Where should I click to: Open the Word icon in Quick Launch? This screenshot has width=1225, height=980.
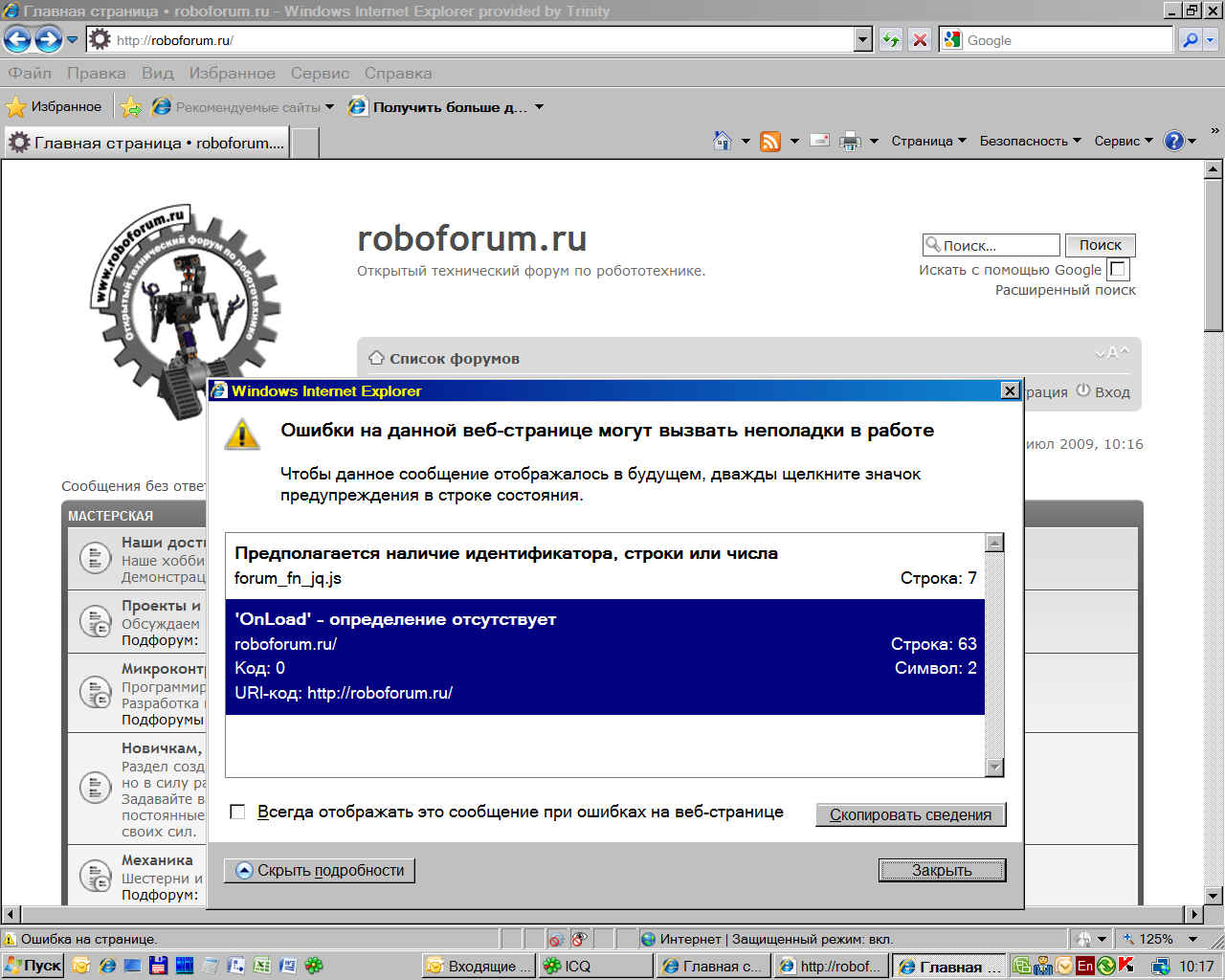coord(288,966)
